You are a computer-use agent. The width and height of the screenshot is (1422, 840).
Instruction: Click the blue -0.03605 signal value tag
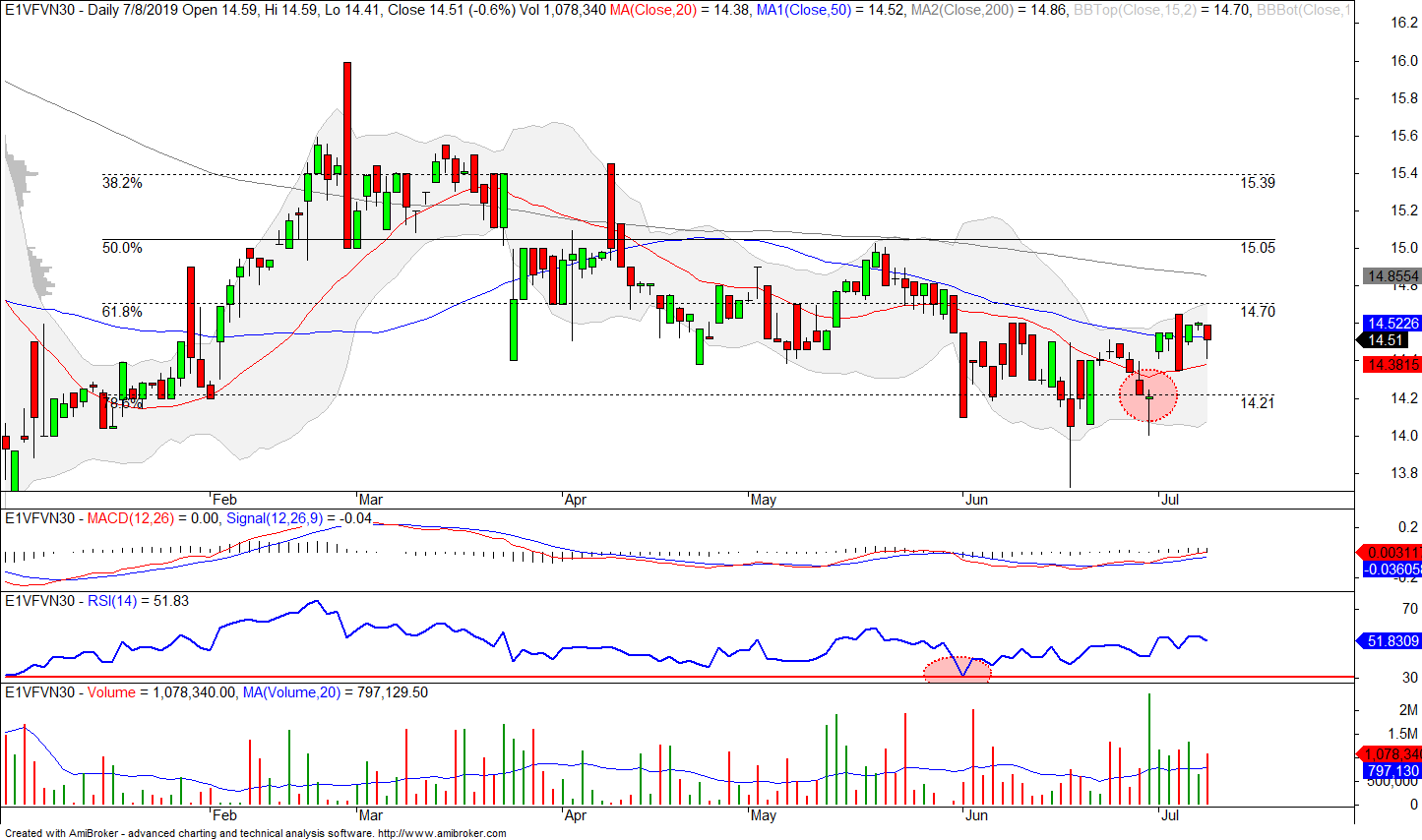1391,570
